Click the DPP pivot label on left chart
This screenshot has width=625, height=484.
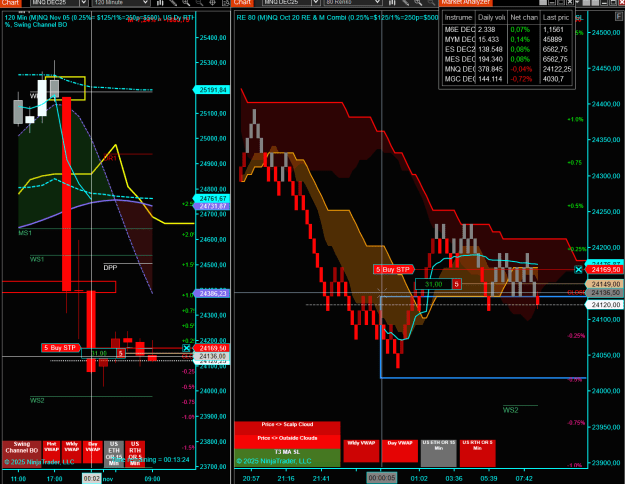pos(110,268)
